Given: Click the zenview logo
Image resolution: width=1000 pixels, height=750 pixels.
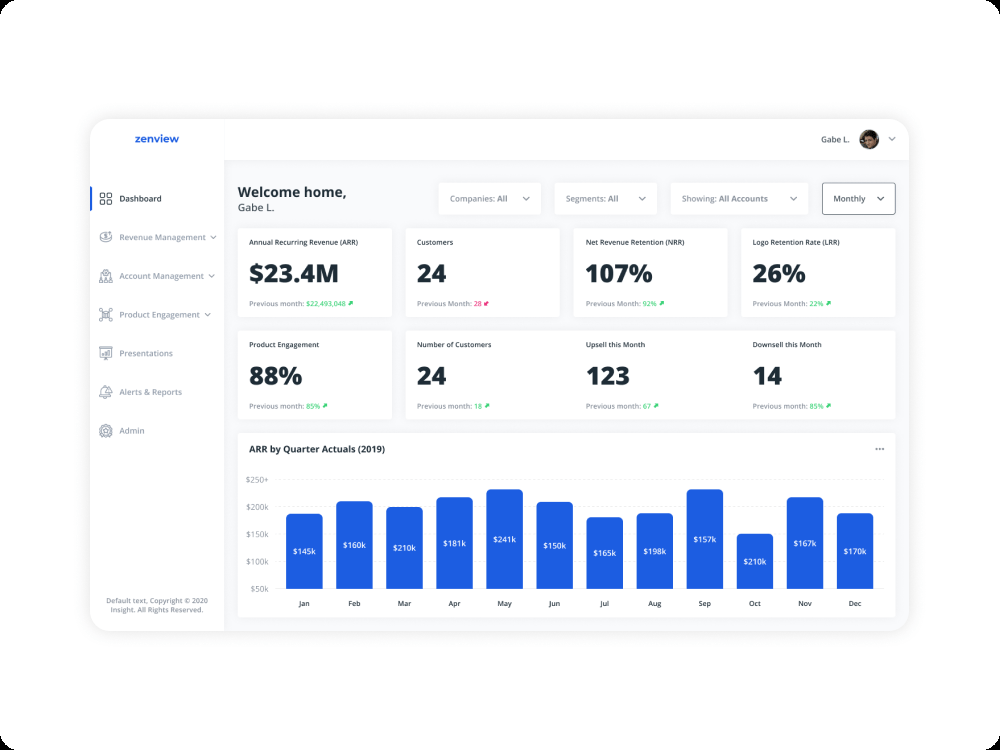Looking at the screenshot, I should coord(157,139).
